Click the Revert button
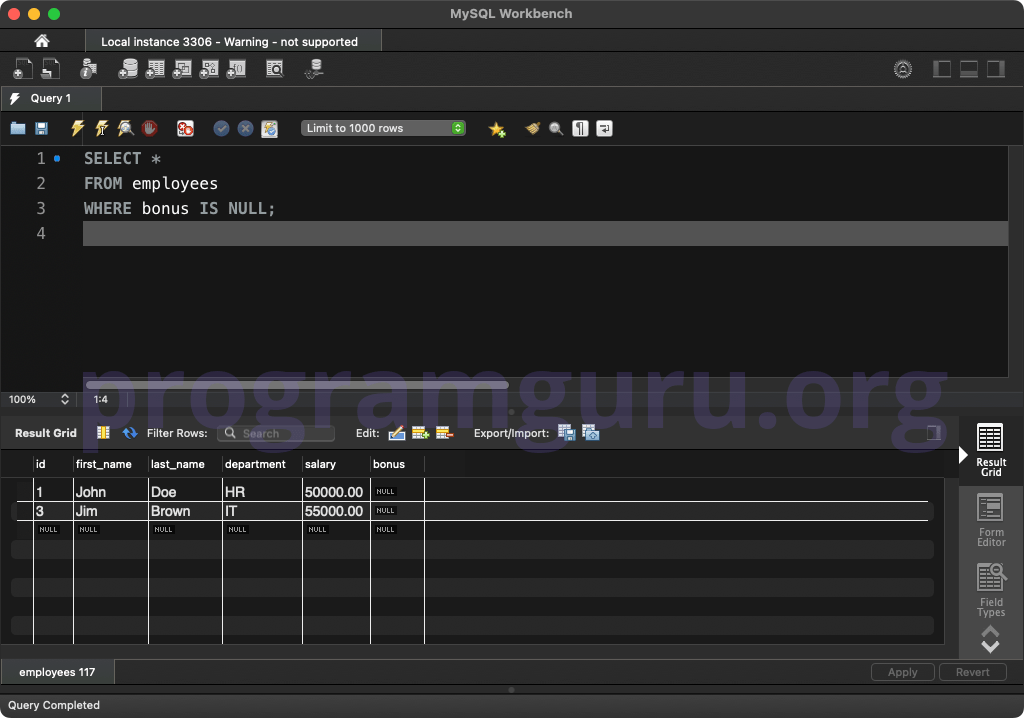 (972, 672)
